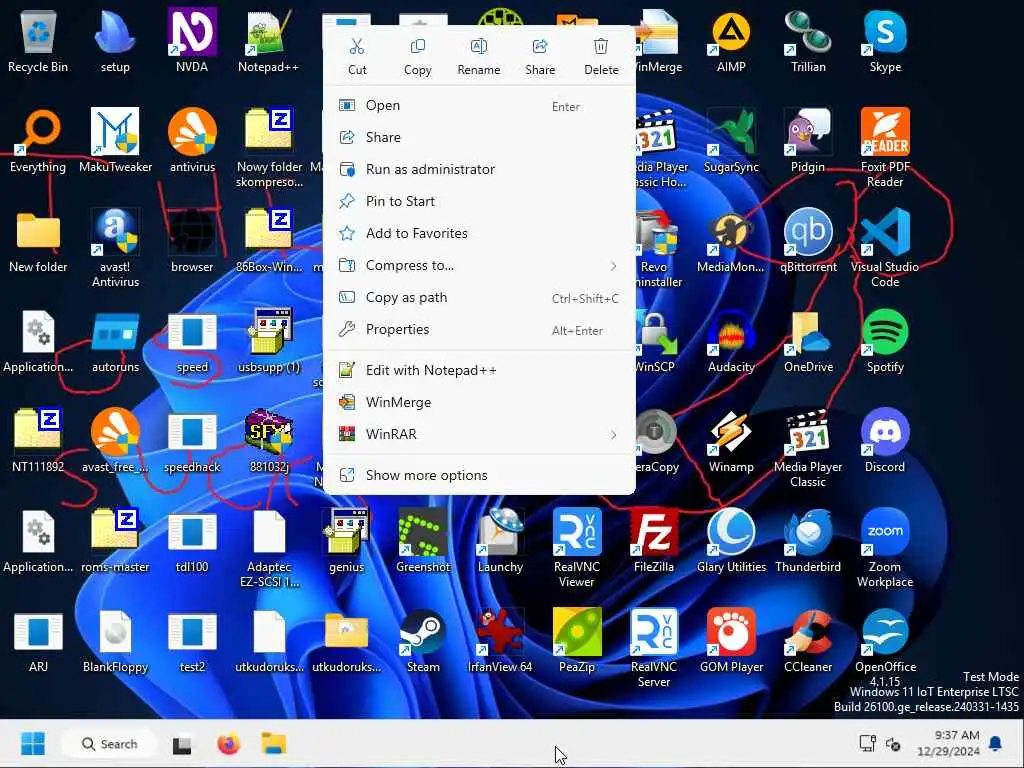Select the Glary Utilities icon
Image resolution: width=1024 pixels, height=768 pixels.
point(731,541)
